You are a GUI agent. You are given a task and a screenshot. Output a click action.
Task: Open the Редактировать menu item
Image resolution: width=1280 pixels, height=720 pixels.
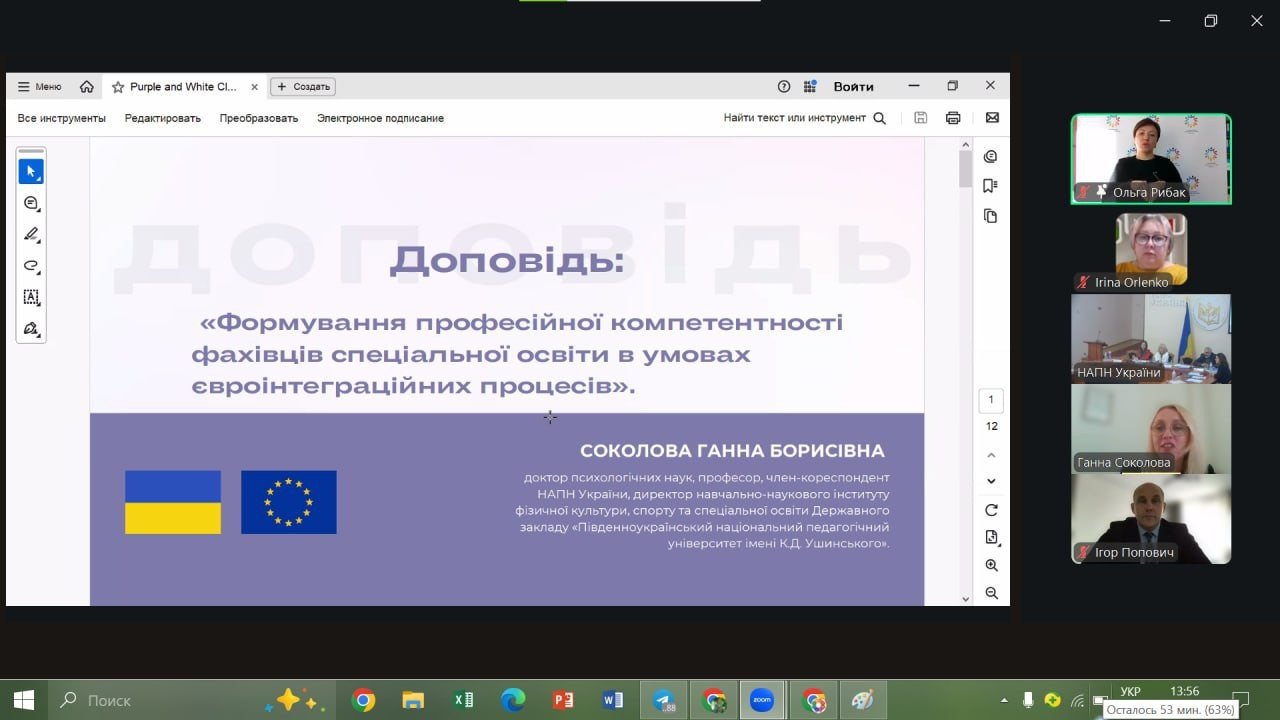(162, 118)
